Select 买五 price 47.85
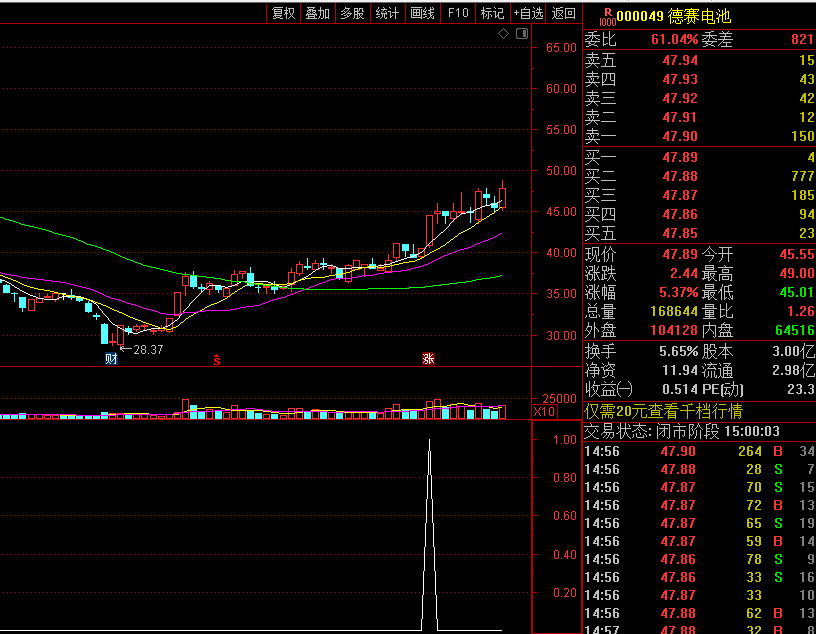The image size is (816, 634). 680,233
